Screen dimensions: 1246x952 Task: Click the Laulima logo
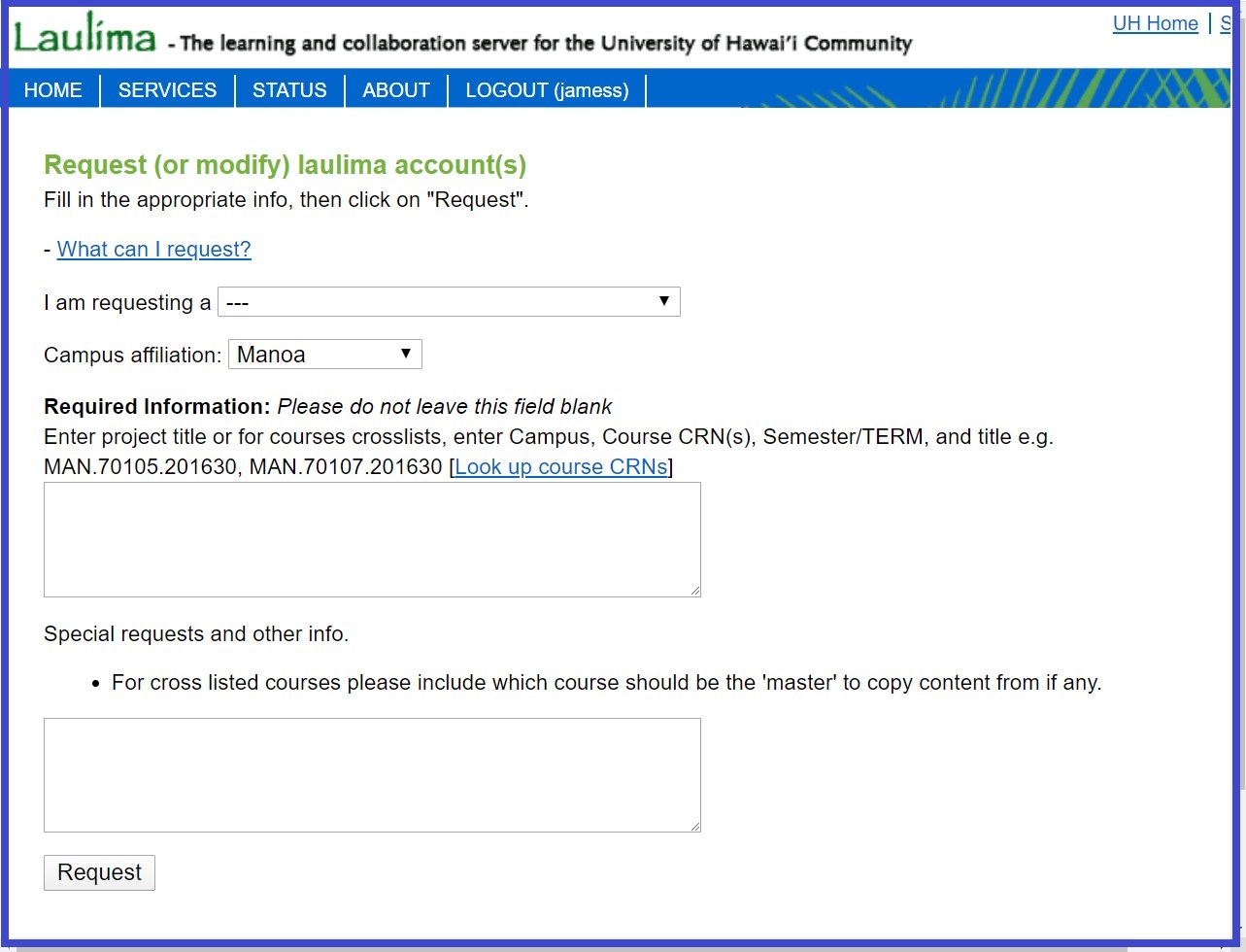coord(84,36)
